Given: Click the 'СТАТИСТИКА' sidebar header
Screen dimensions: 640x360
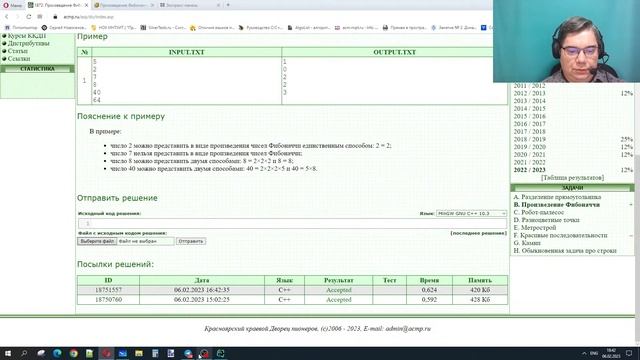Looking at the screenshot, I should tap(38, 69).
